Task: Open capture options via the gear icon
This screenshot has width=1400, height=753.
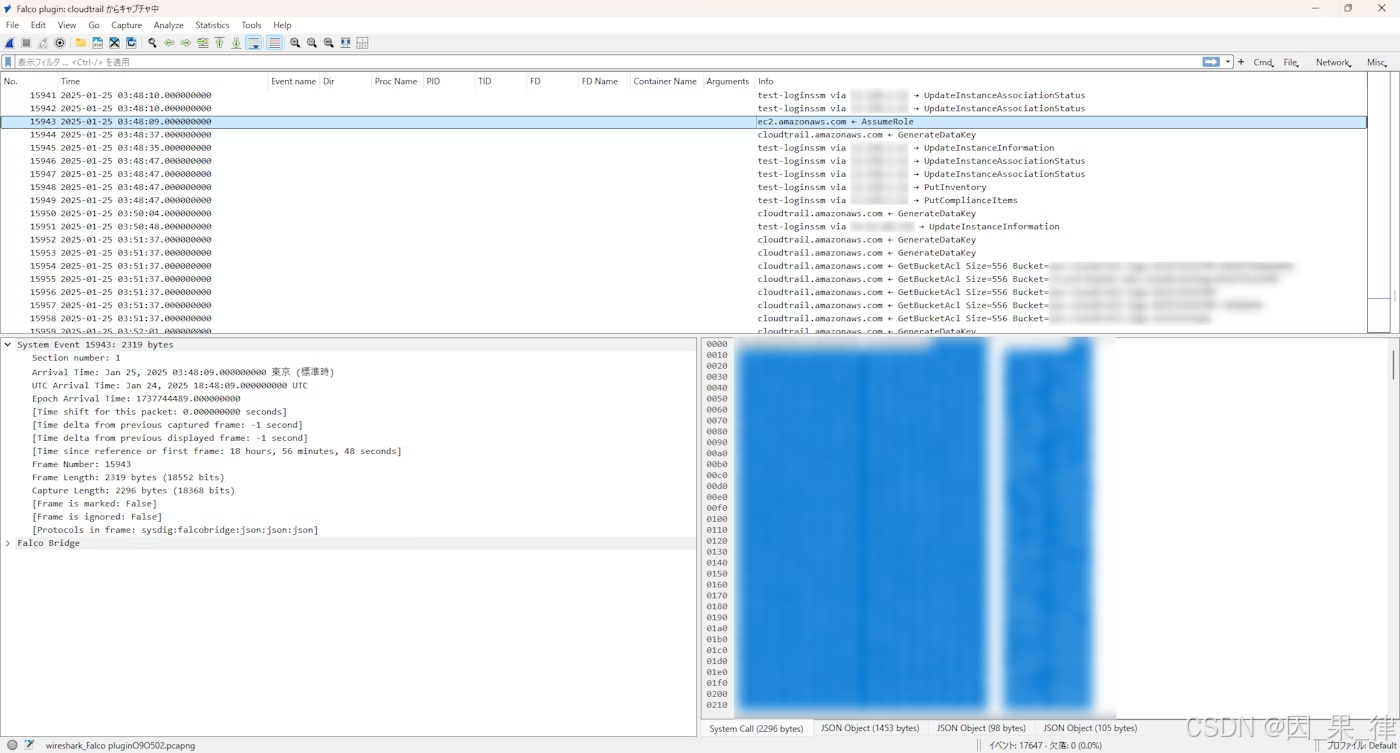Action: (60, 42)
